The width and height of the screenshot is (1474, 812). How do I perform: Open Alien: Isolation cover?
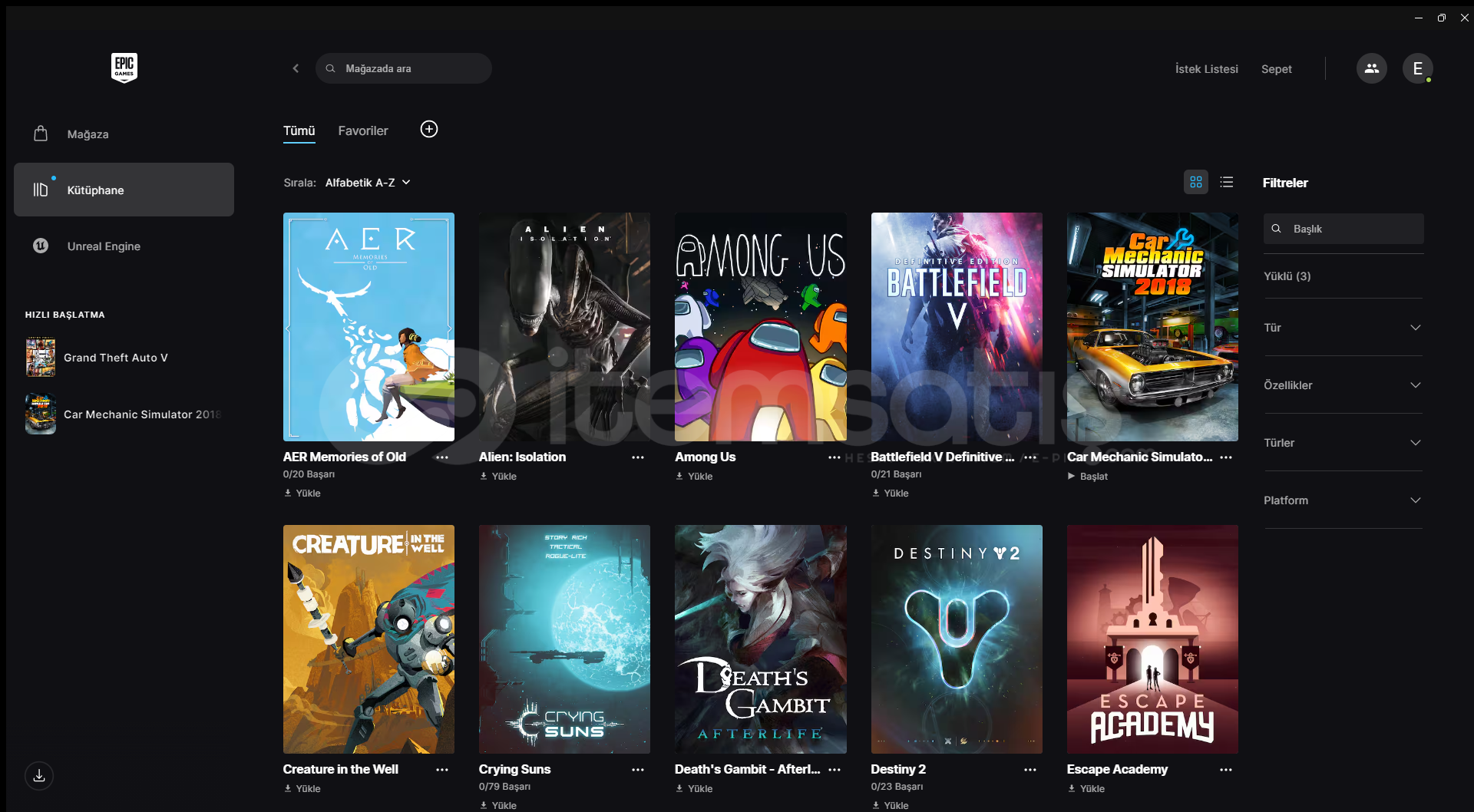[564, 327]
